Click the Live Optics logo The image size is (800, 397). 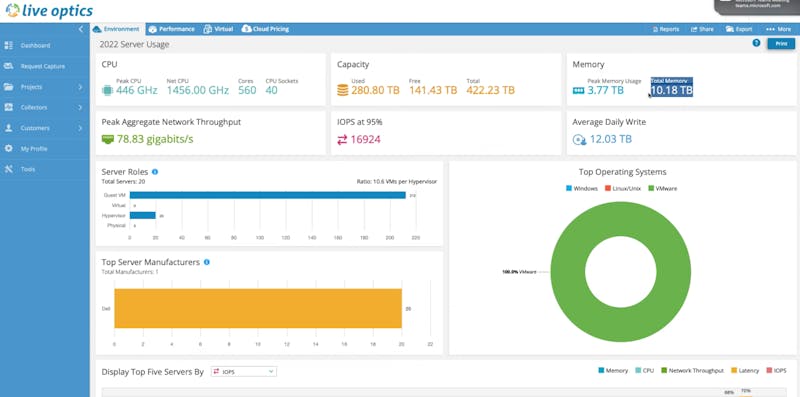pos(49,11)
